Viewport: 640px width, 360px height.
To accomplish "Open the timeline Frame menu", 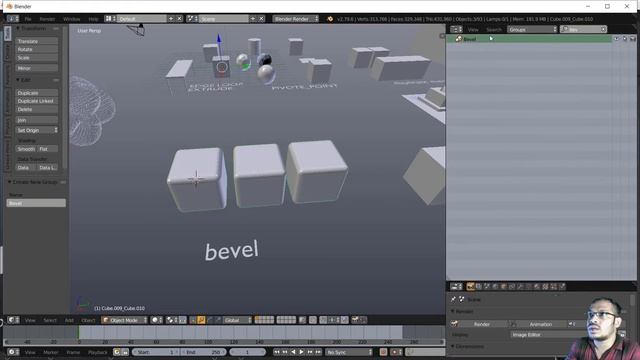I will (73, 352).
